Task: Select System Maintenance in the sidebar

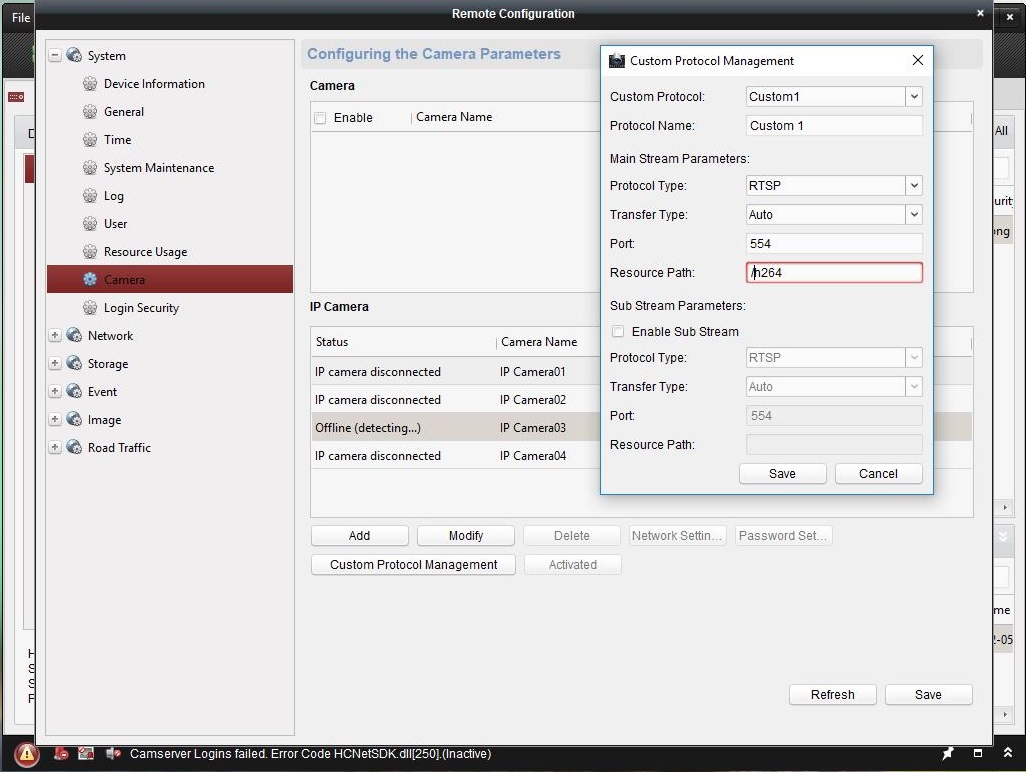Action: click(x=158, y=168)
